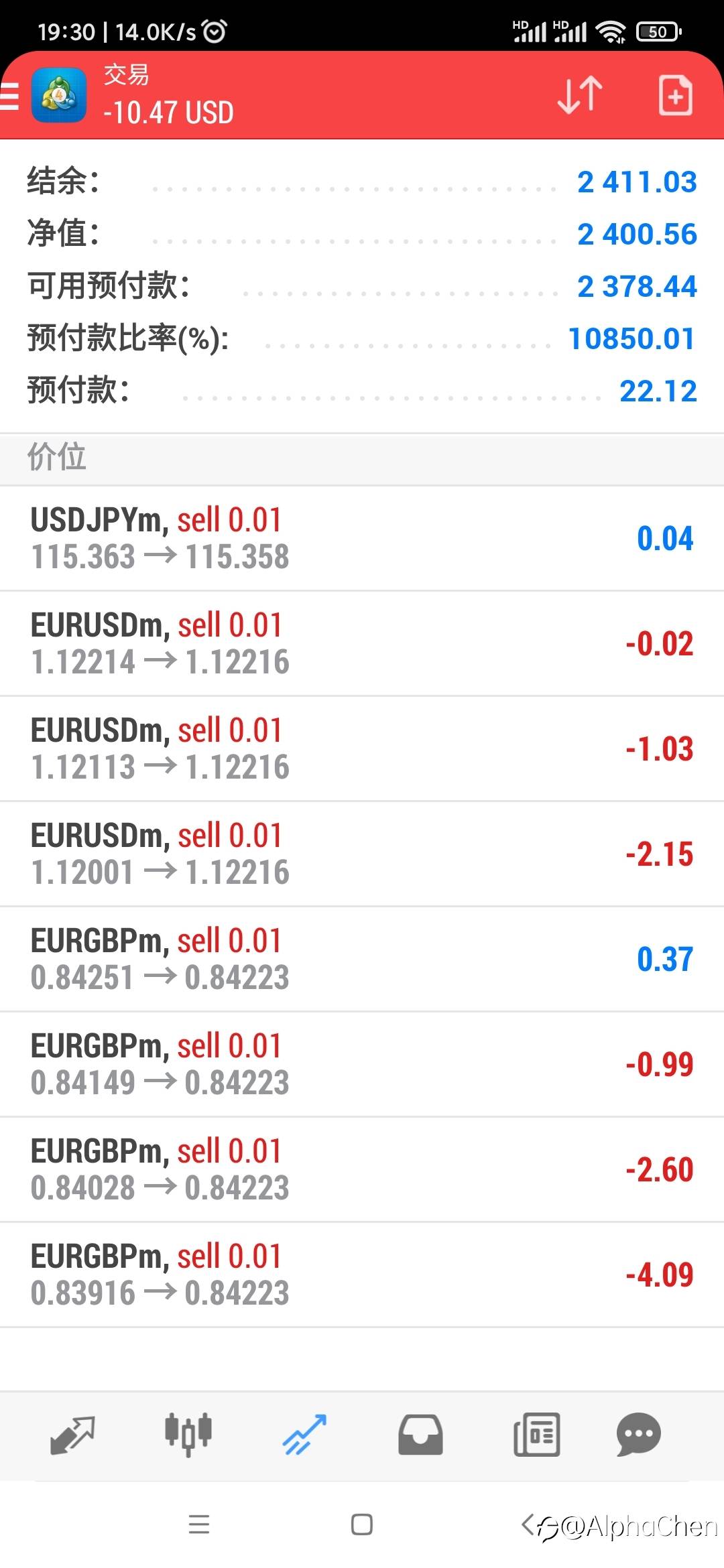Select EURUSDm position opened at 1.12214

pos(362,644)
